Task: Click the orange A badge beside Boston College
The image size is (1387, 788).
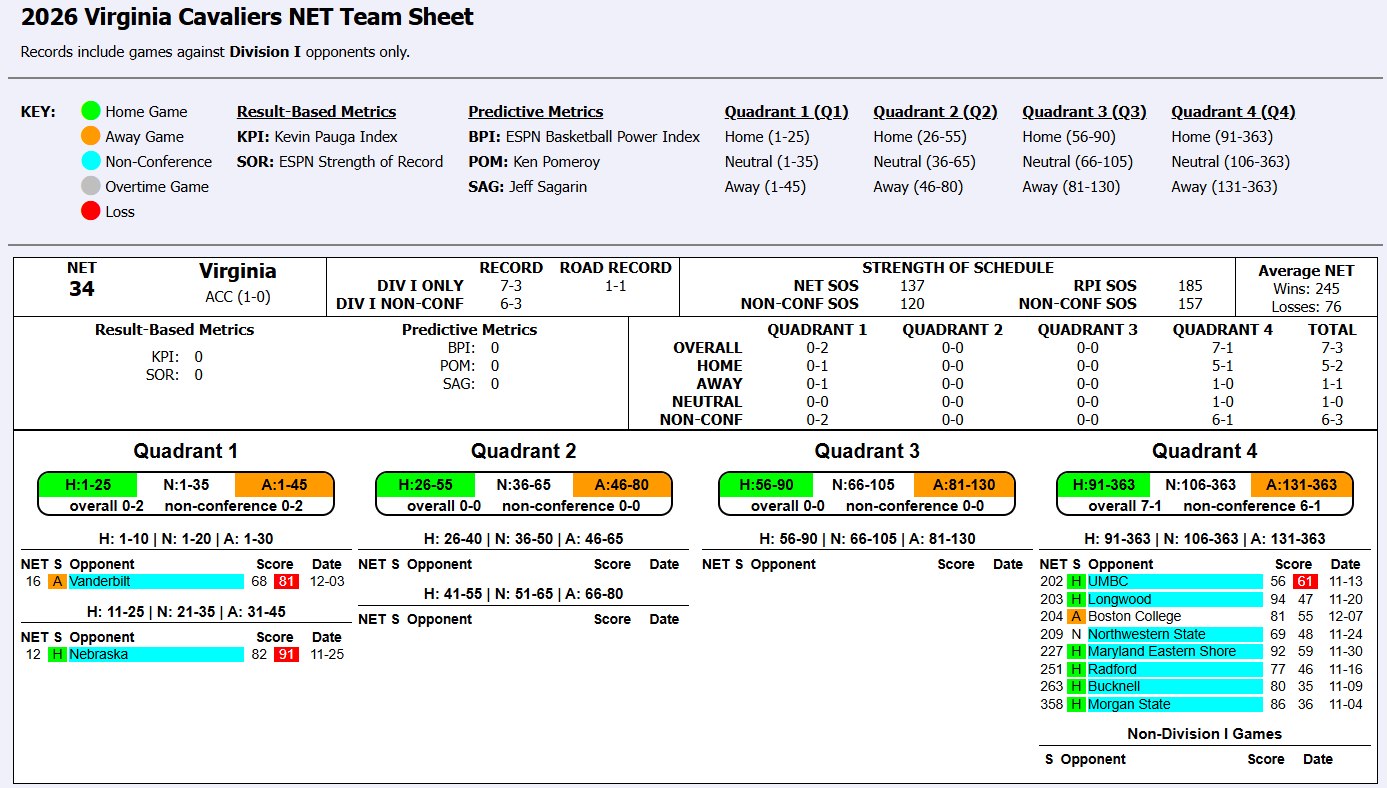Action: 1076,617
